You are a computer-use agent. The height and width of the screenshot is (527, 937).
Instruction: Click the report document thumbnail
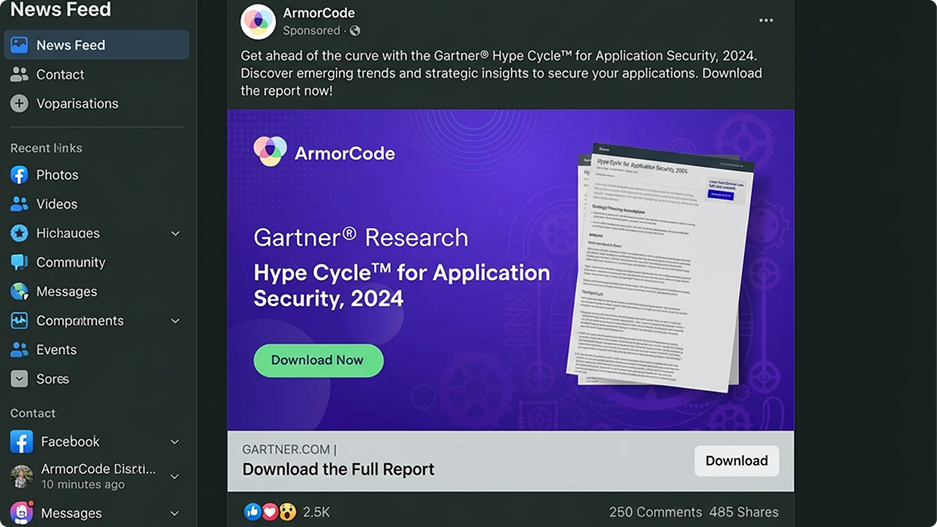pyautogui.click(x=660, y=268)
